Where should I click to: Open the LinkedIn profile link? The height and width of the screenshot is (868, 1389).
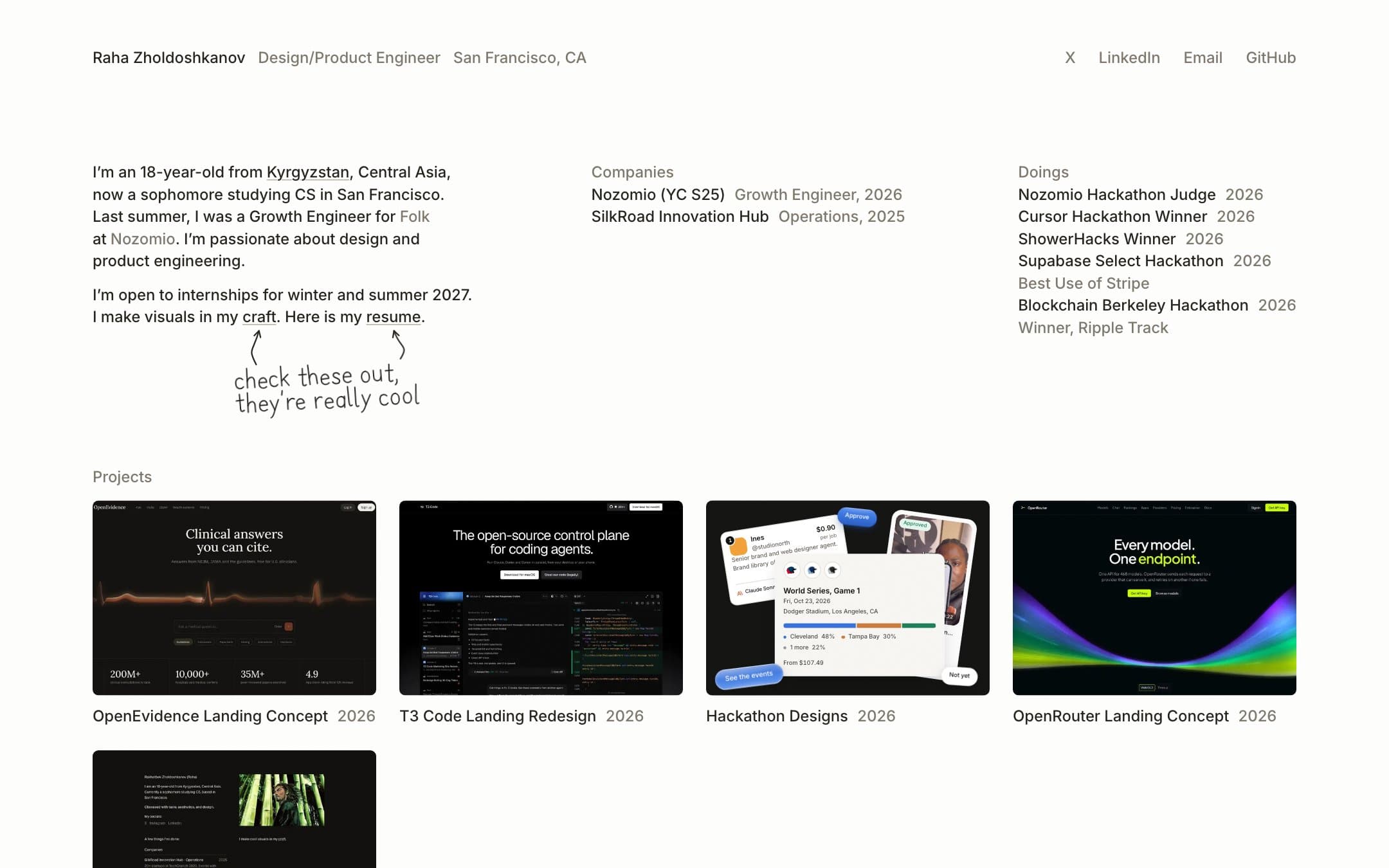(1129, 58)
